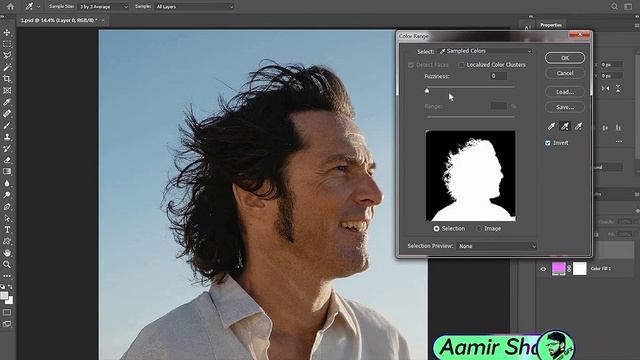The width and height of the screenshot is (640, 360).
Task: Select the Brush tool
Action: 7,125
